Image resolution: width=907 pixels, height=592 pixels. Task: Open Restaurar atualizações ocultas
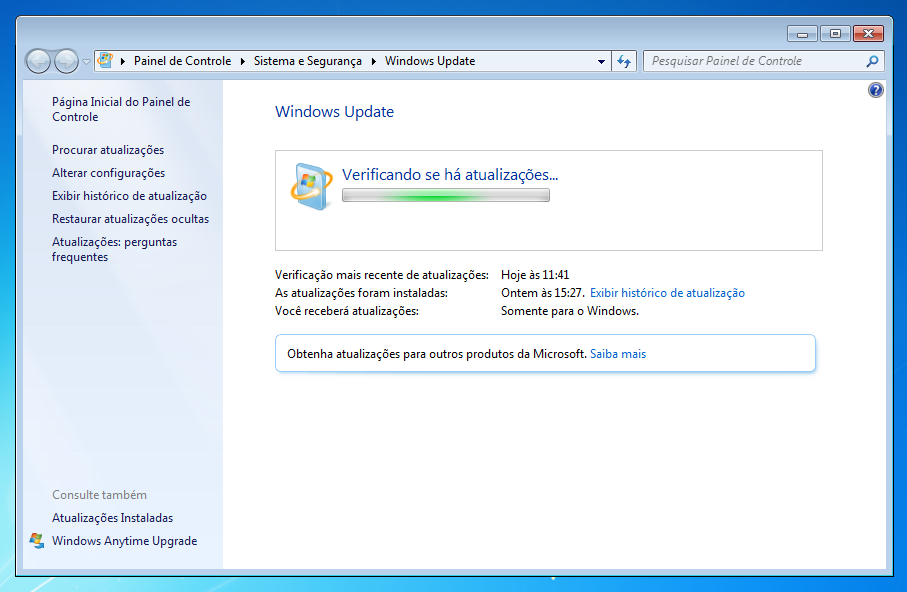coord(130,219)
